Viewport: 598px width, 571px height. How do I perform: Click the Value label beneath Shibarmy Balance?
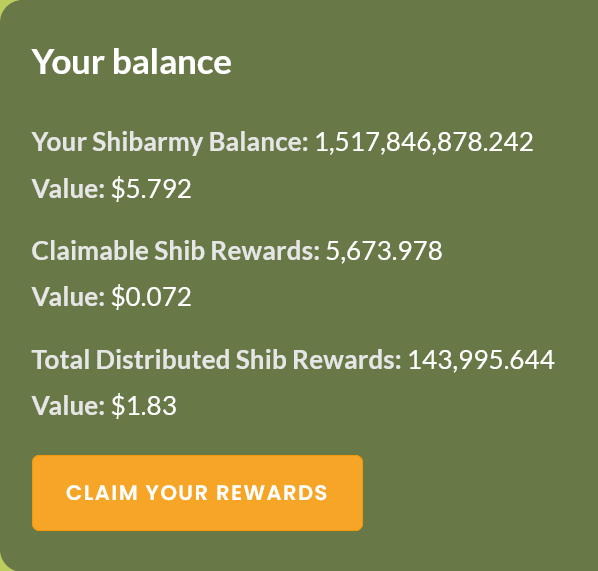pos(68,188)
